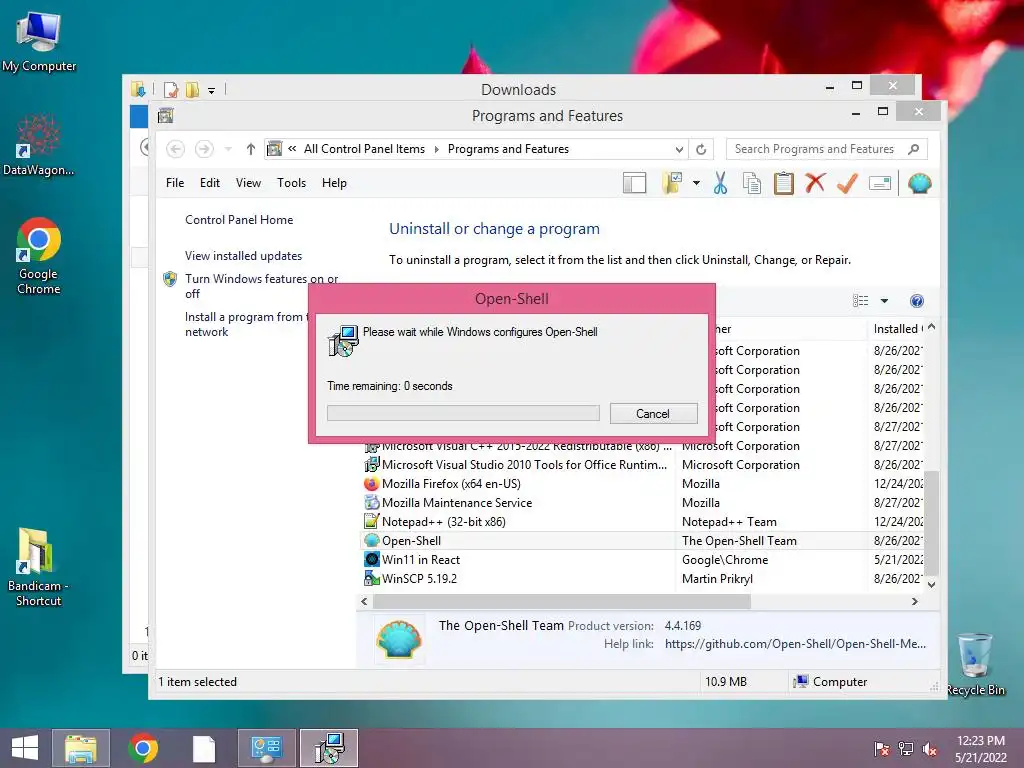Image resolution: width=1024 pixels, height=768 pixels.
Task: Expand the All Control Panel Items breadcrumb arrow
Action: coord(436,150)
